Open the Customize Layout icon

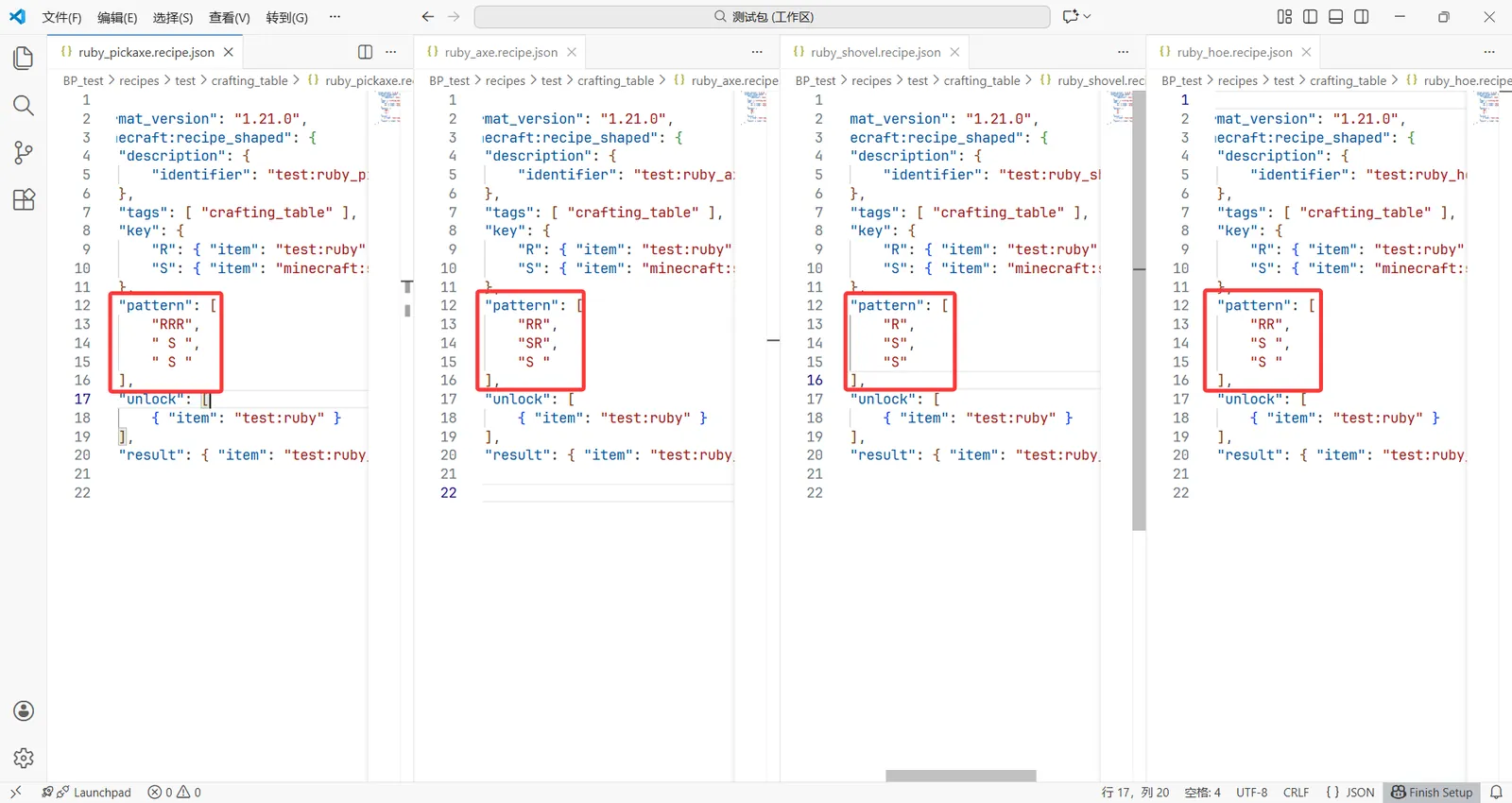1284,16
